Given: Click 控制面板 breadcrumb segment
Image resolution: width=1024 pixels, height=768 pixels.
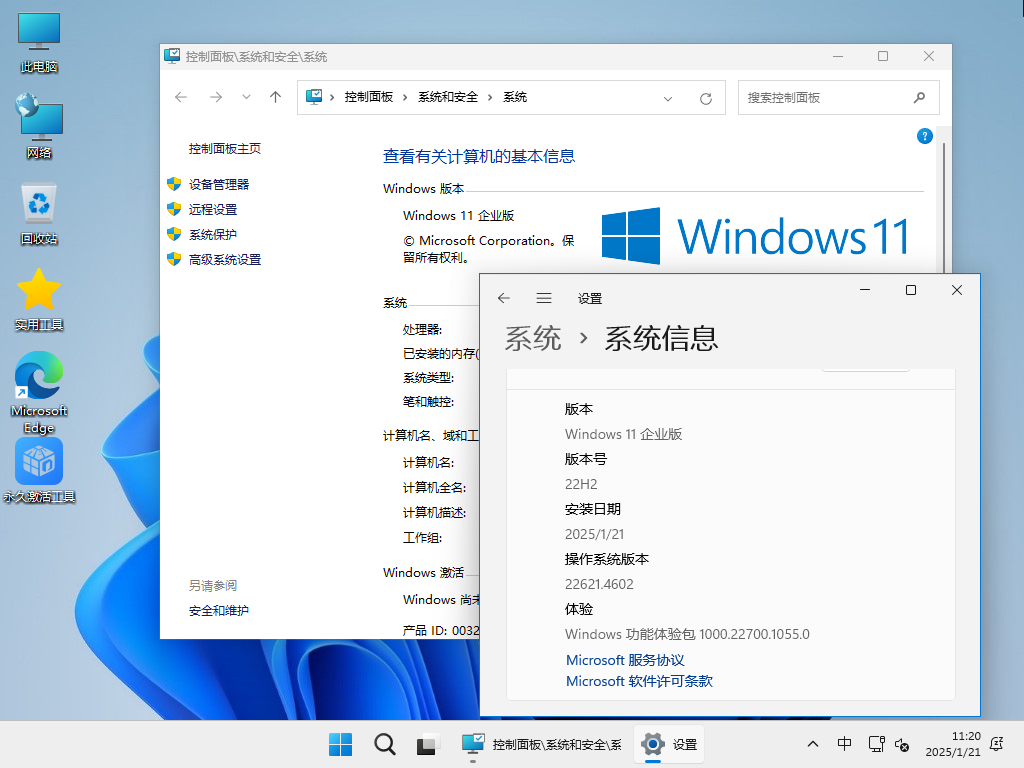Looking at the screenshot, I should click(369, 97).
